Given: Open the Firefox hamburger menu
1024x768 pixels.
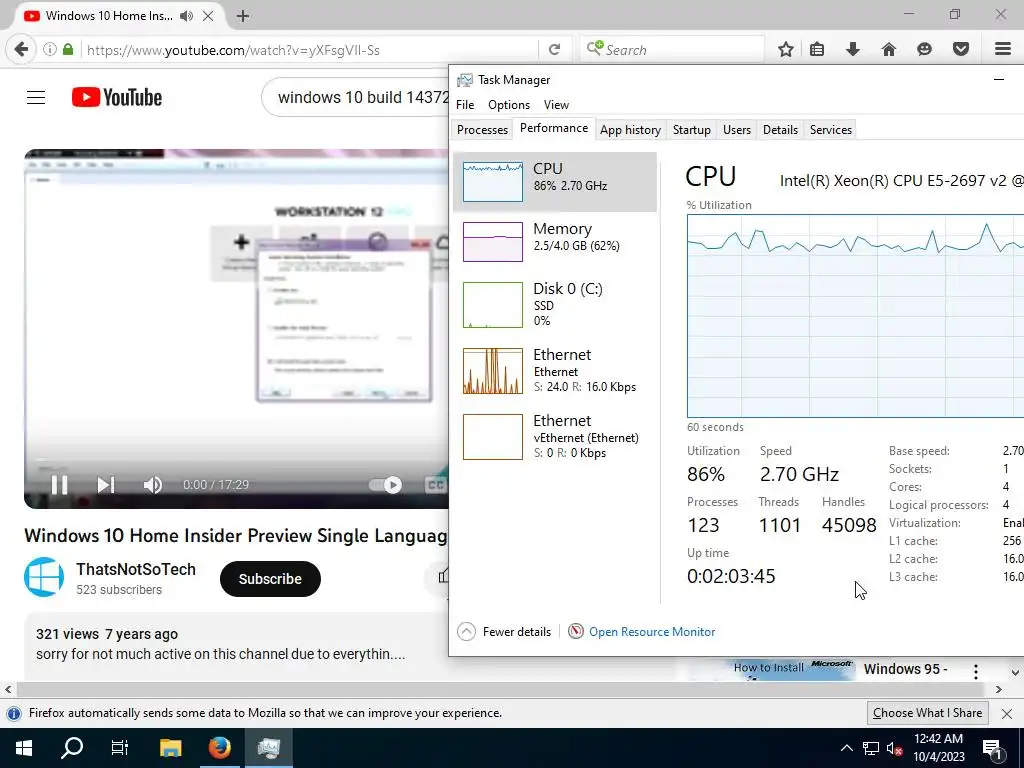Looking at the screenshot, I should 1003,49.
